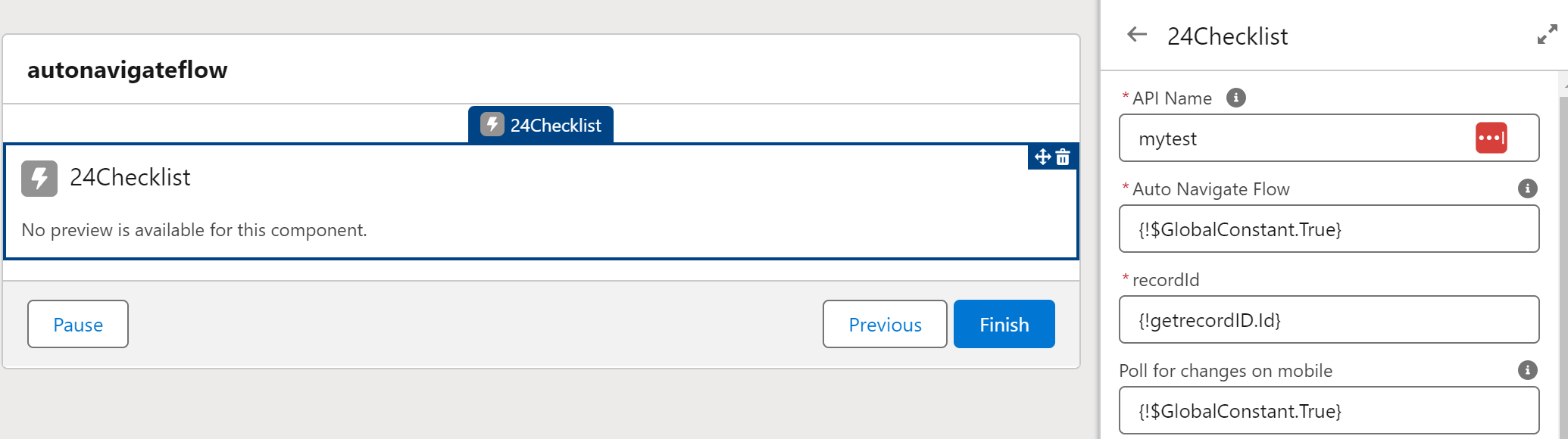Focus the Poll for changes on mobile field

point(1329,411)
